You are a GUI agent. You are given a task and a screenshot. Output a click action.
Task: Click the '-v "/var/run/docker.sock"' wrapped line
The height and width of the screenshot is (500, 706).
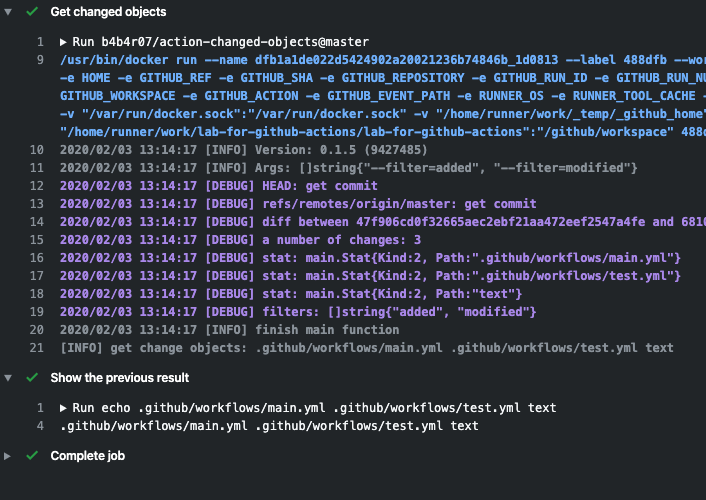pos(383,114)
